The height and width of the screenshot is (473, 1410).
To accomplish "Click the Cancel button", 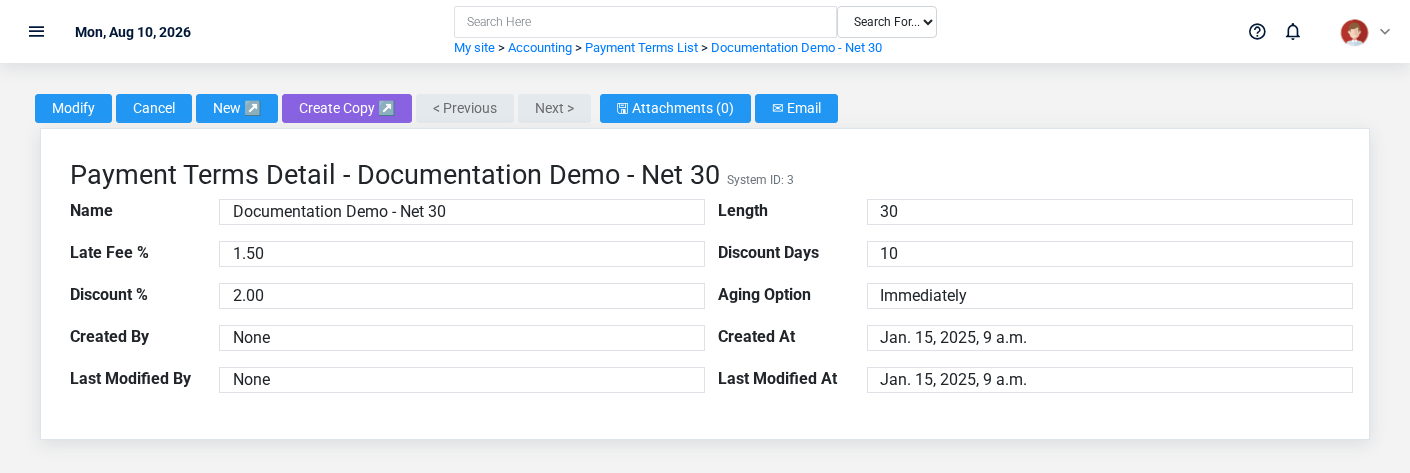I will 154,108.
